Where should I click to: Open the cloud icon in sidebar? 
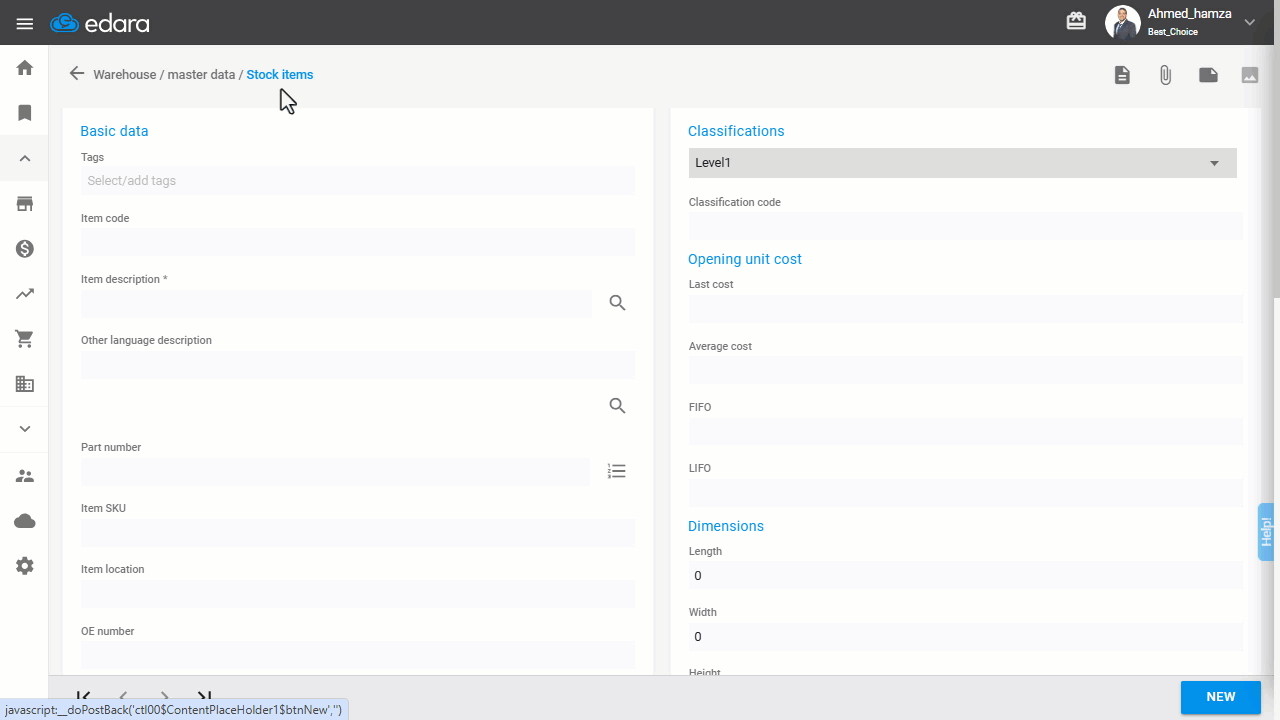coord(25,521)
